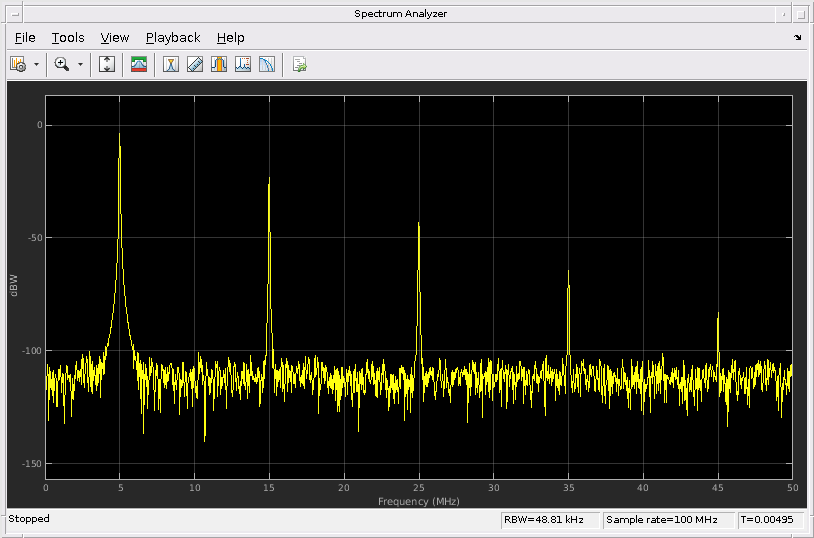
Task: Open Spectrum Settings green-red icon
Action: 139,64
